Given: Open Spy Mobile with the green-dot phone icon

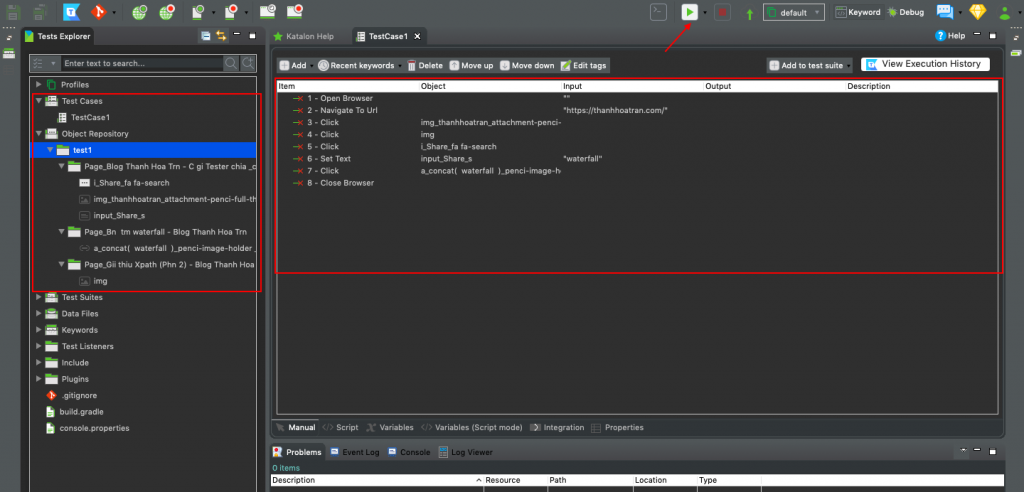Looking at the screenshot, I should [199, 12].
